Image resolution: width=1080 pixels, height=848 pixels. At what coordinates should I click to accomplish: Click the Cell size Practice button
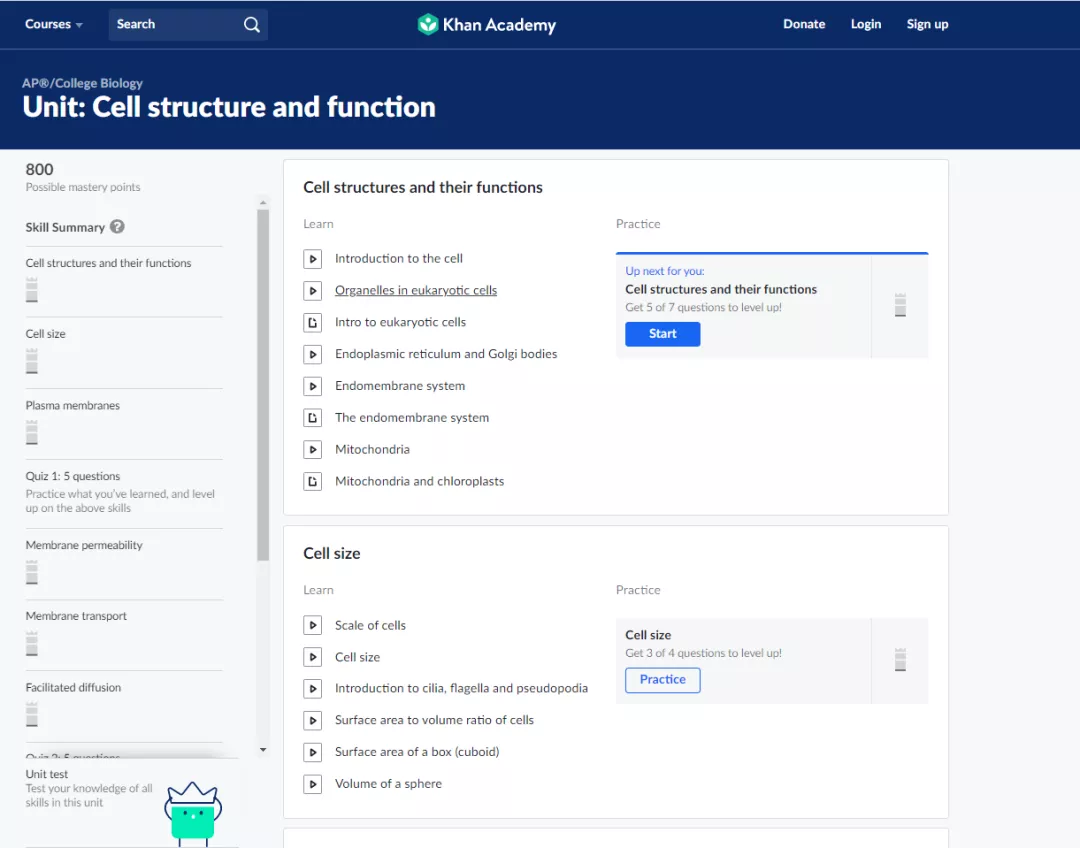coord(662,680)
